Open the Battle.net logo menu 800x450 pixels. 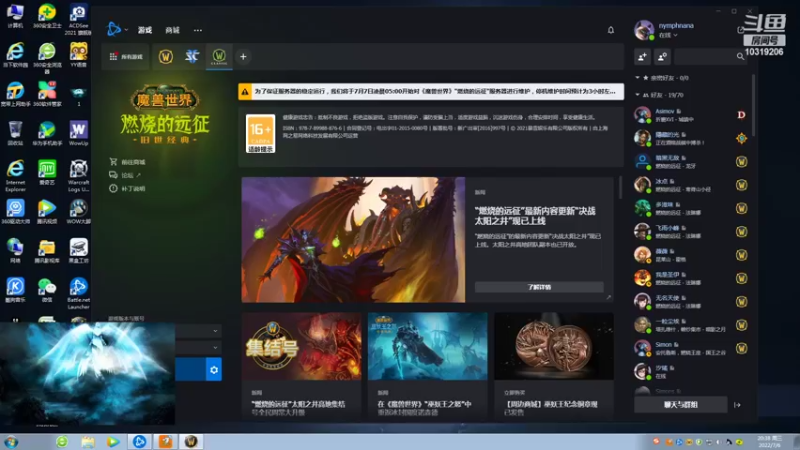click(117, 30)
